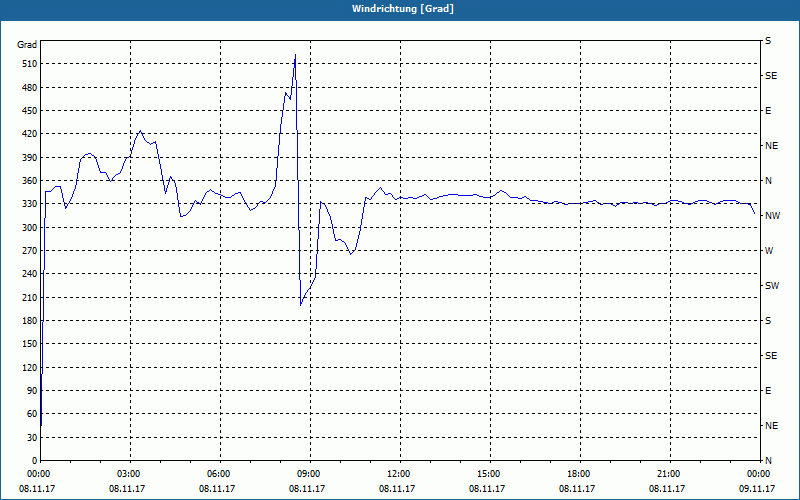Screen dimensions: 800x500
Task: Click the NW compass label
Action: click(772, 216)
